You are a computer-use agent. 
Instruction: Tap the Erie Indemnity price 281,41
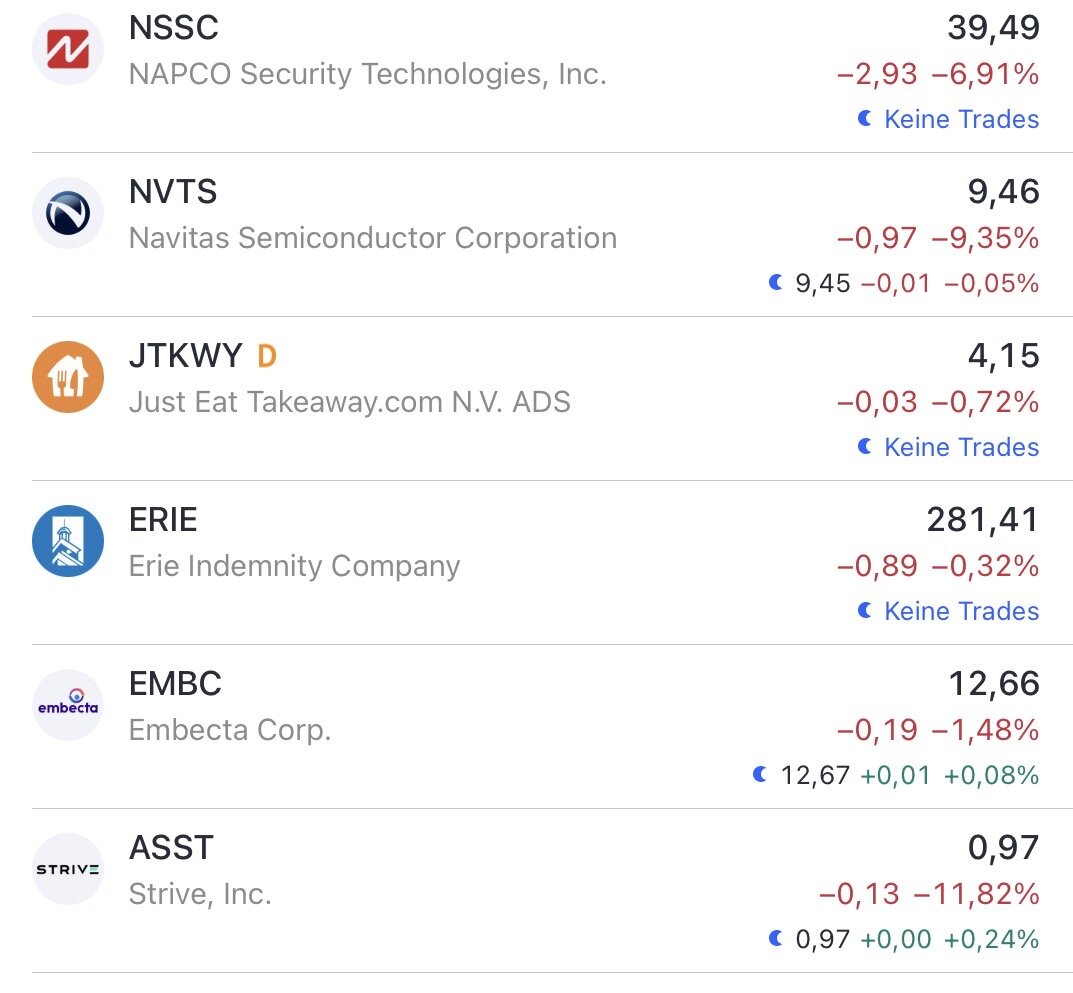pos(983,519)
